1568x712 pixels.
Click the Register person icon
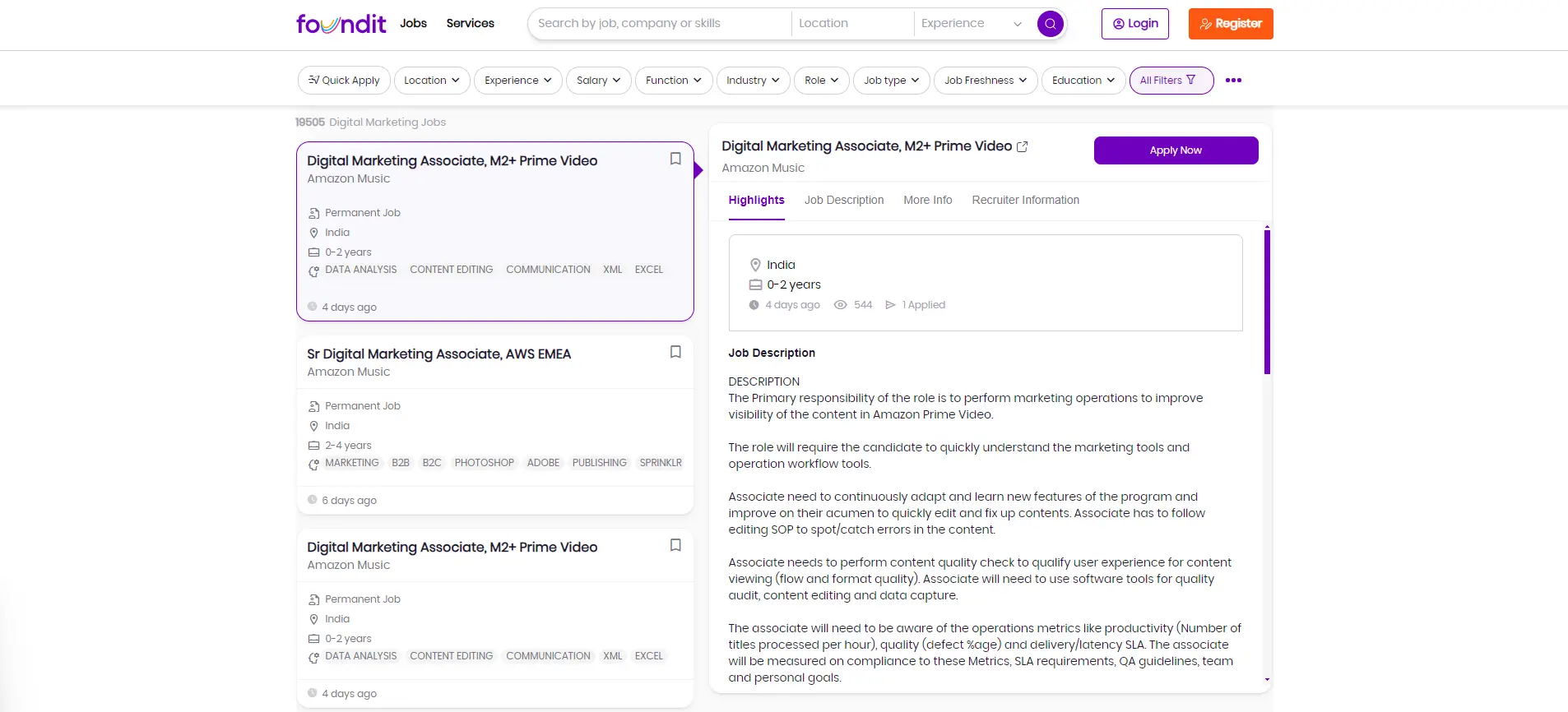tap(1206, 24)
